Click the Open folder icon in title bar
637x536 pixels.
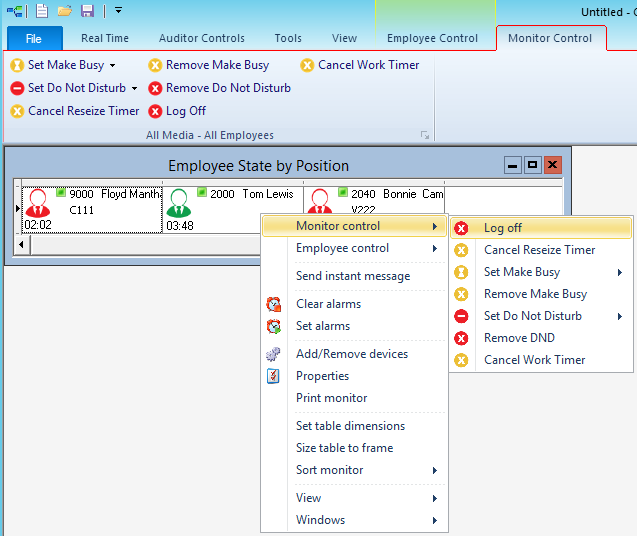pyautogui.click(x=64, y=11)
